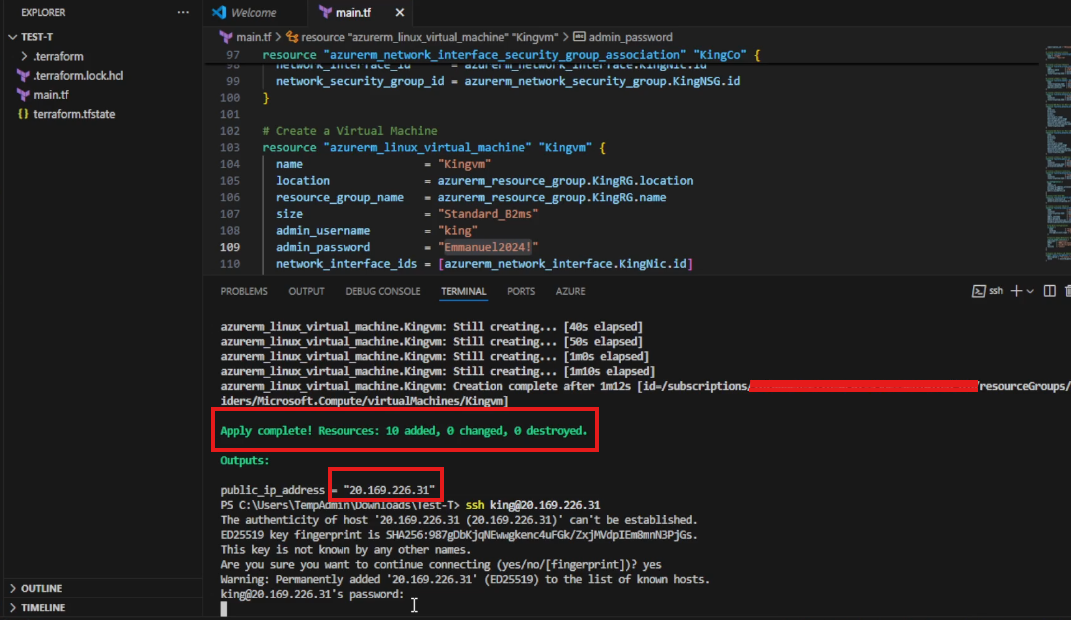
Task: Click the Kingvm resource breadcrumb segment
Action: pyautogui.click(x=430, y=37)
